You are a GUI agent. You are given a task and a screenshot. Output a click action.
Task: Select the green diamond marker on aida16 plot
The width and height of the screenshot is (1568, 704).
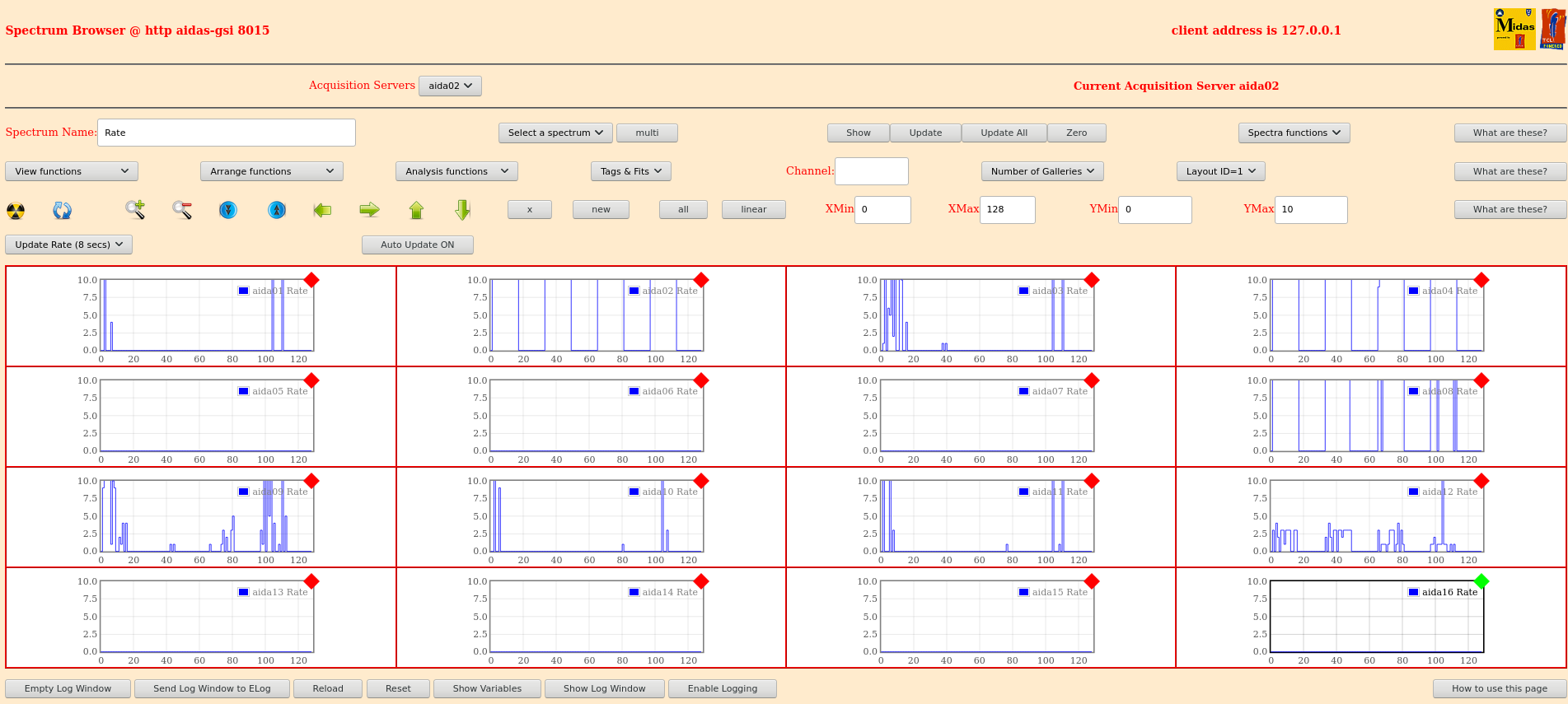[1481, 581]
